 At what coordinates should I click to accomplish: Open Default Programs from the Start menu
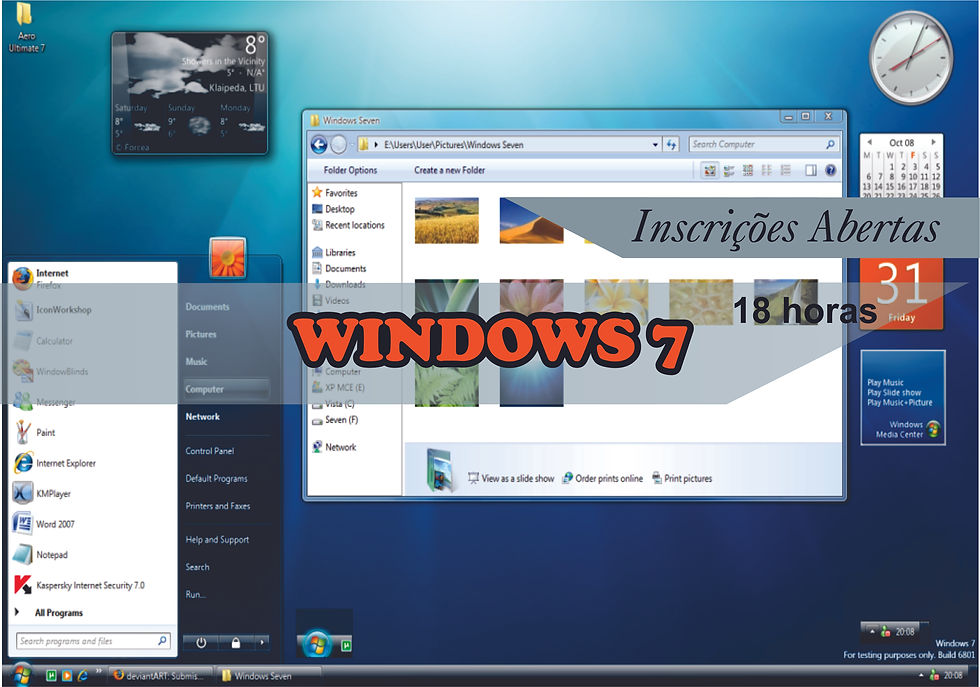(216, 479)
